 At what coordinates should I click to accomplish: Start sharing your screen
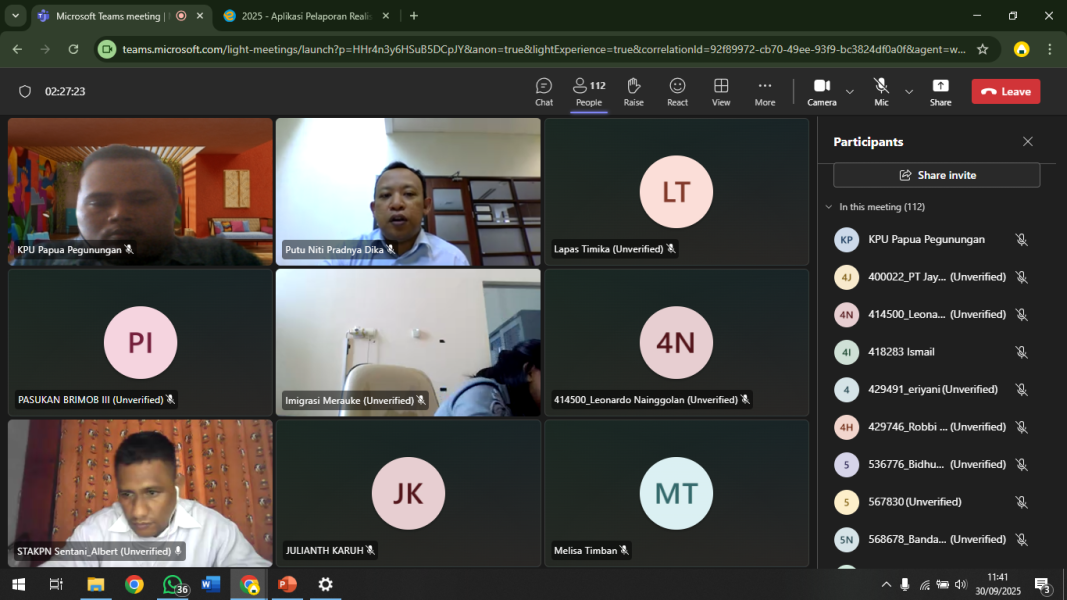click(940, 91)
